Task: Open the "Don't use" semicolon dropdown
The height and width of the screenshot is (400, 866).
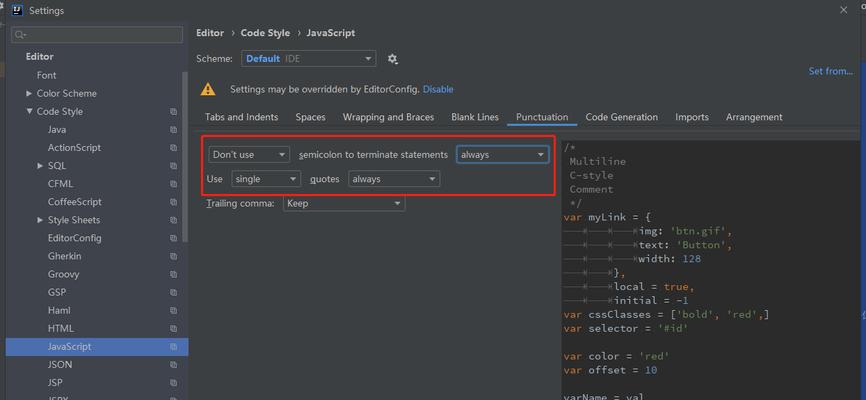Action: click(249, 155)
